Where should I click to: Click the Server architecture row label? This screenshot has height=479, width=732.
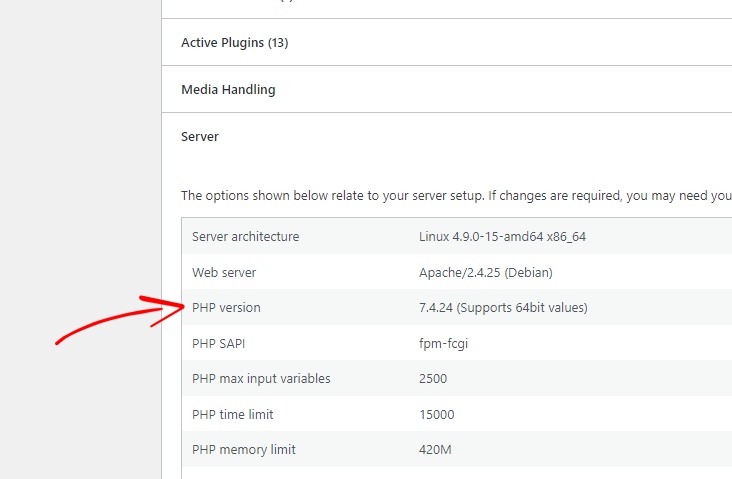coord(245,237)
